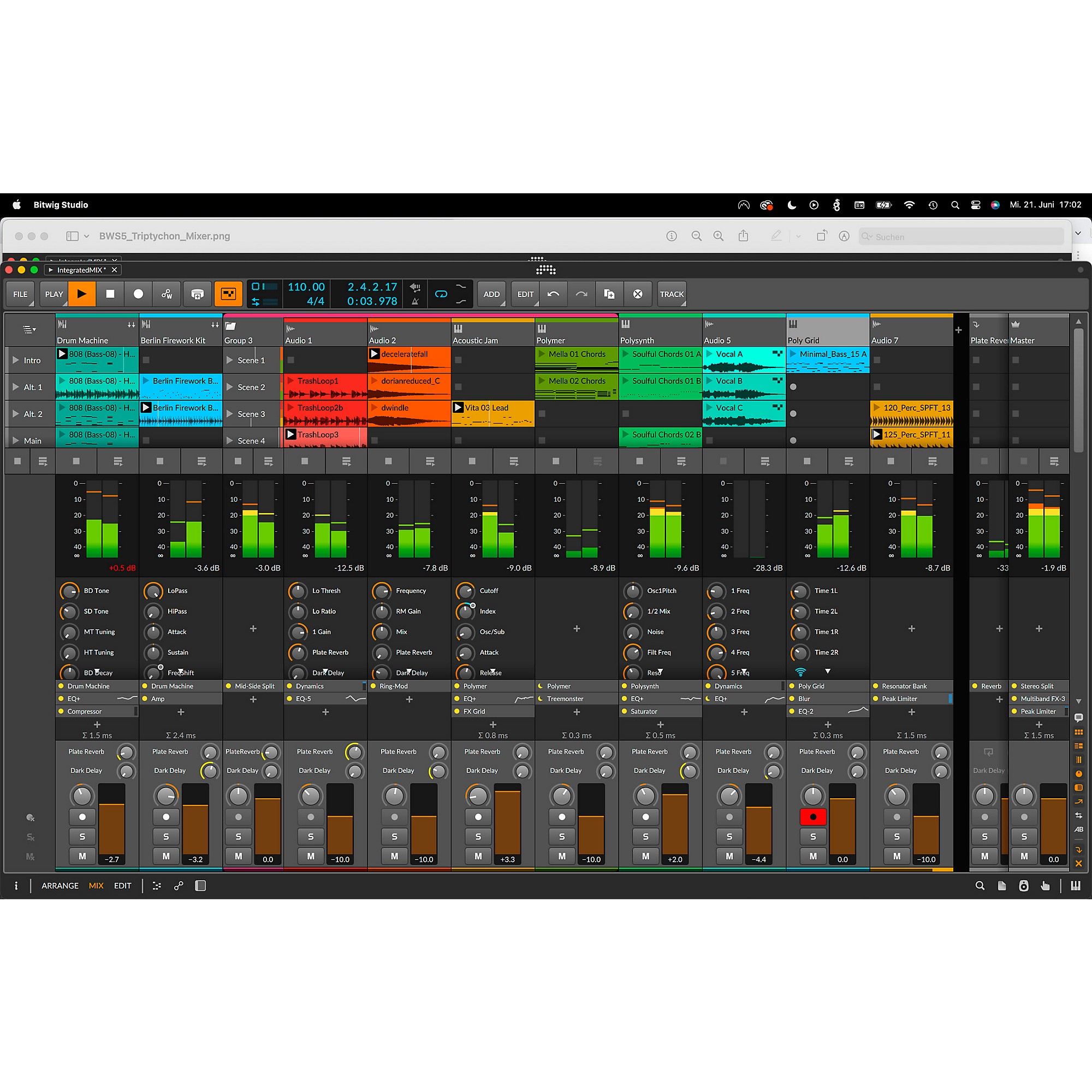Add device to Group 3 chain
The image size is (1092, 1092).
(x=253, y=699)
